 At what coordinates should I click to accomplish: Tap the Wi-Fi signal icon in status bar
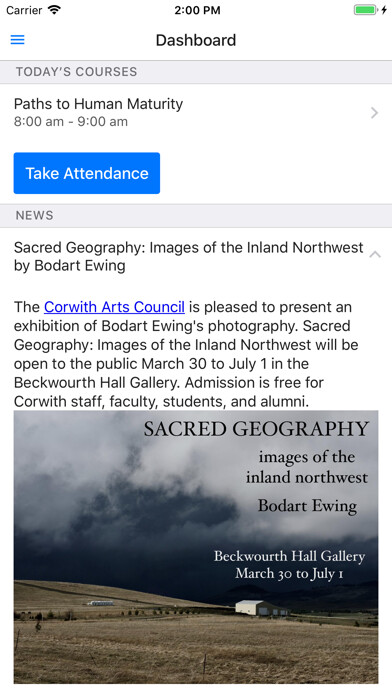[54, 10]
